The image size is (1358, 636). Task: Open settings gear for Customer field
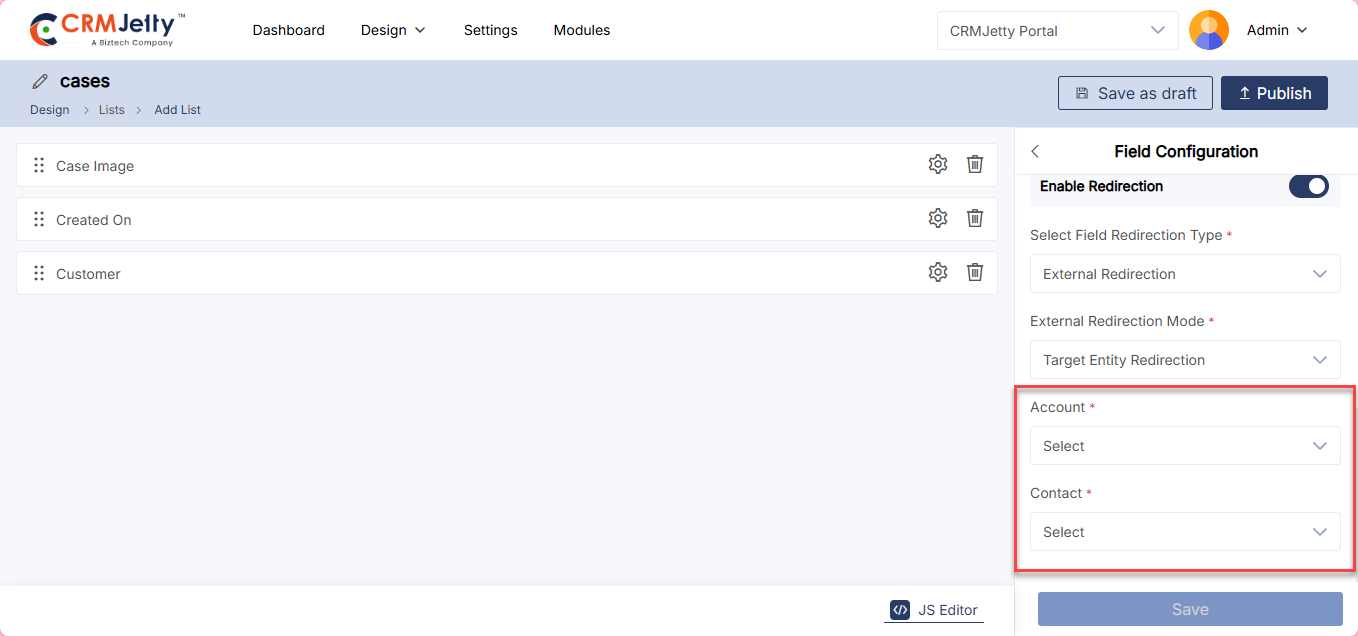[x=937, y=273]
